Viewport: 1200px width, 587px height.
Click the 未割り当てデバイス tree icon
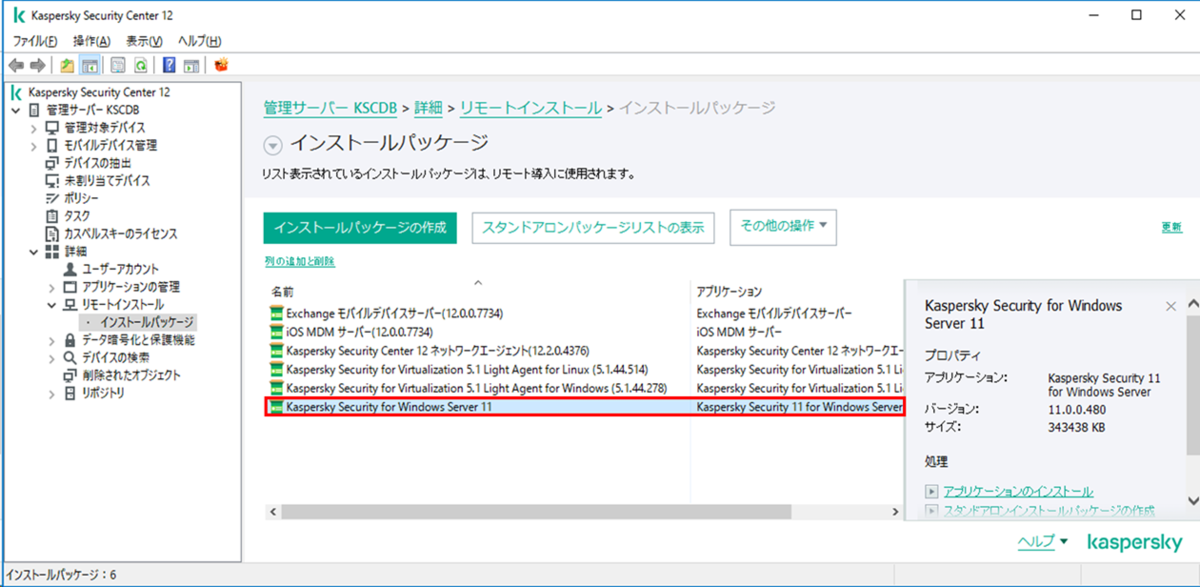pos(53,181)
